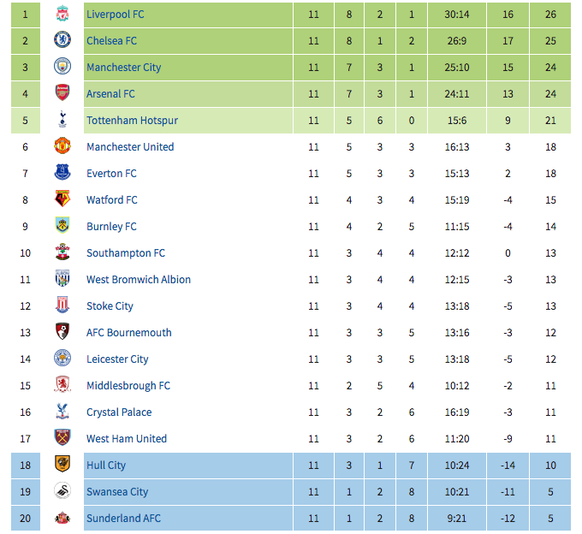This screenshot has width=582, height=534.
Task: Open the Burnley FC team link
Action: coord(111,226)
